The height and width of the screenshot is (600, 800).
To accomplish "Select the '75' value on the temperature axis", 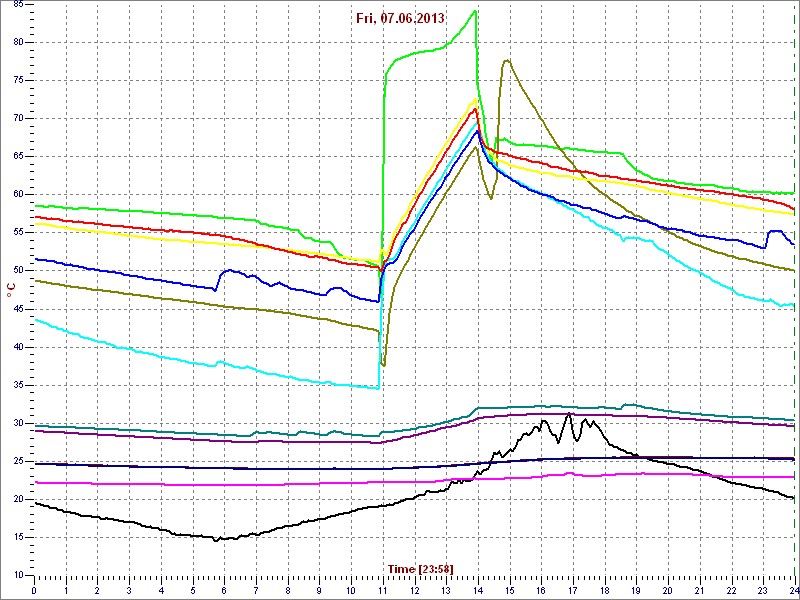I will pyautogui.click(x=16, y=81).
